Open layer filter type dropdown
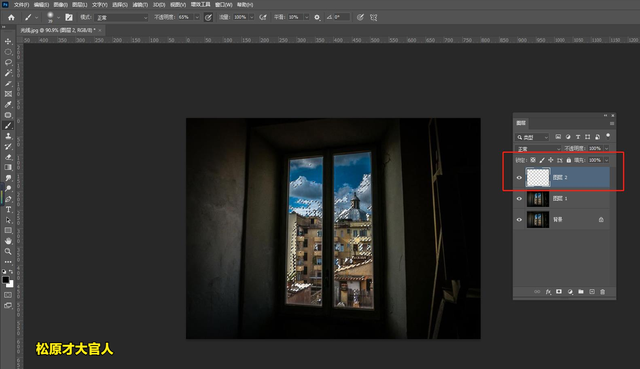 tap(532, 137)
